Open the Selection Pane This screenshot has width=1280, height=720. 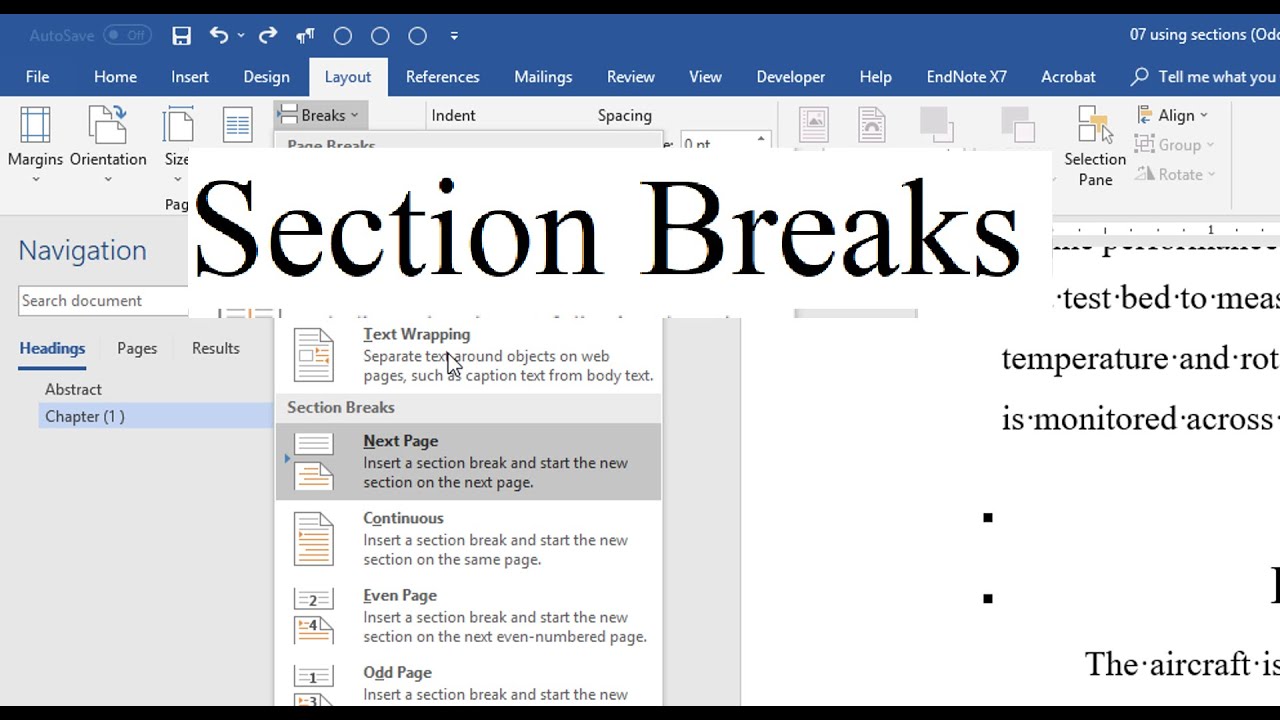point(1095,145)
